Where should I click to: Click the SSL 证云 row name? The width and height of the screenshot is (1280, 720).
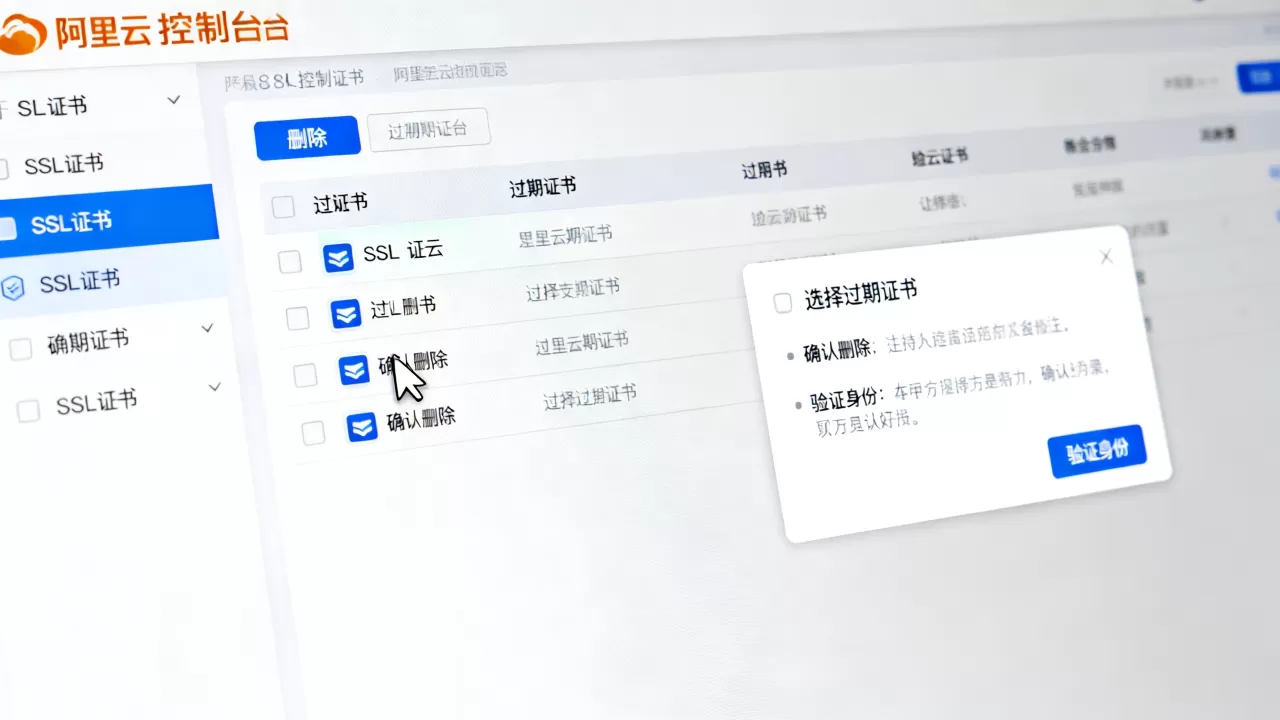pyautogui.click(x=402, y=251)
